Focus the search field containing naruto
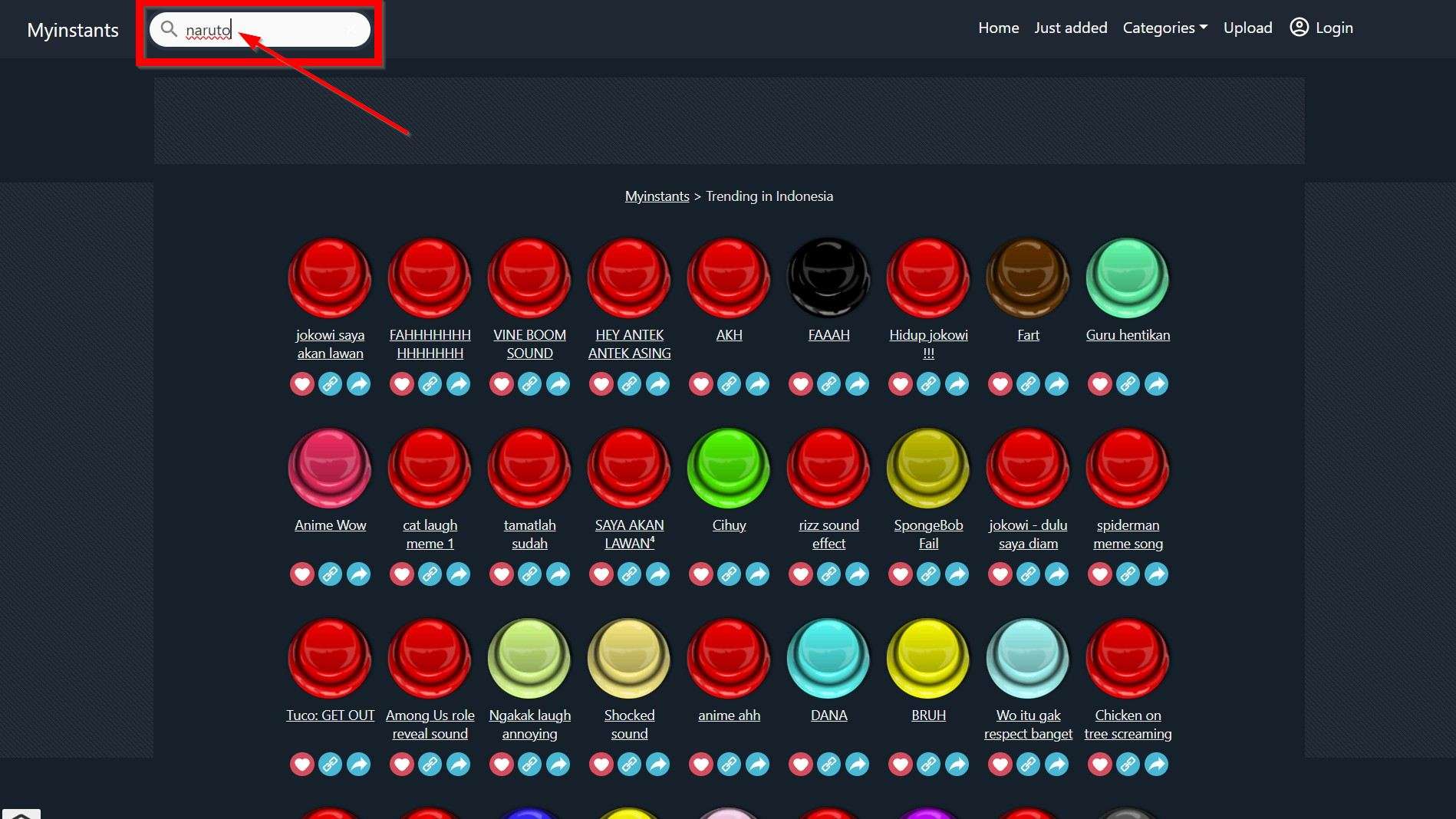 pyautogui.click(x=260, y=30)
